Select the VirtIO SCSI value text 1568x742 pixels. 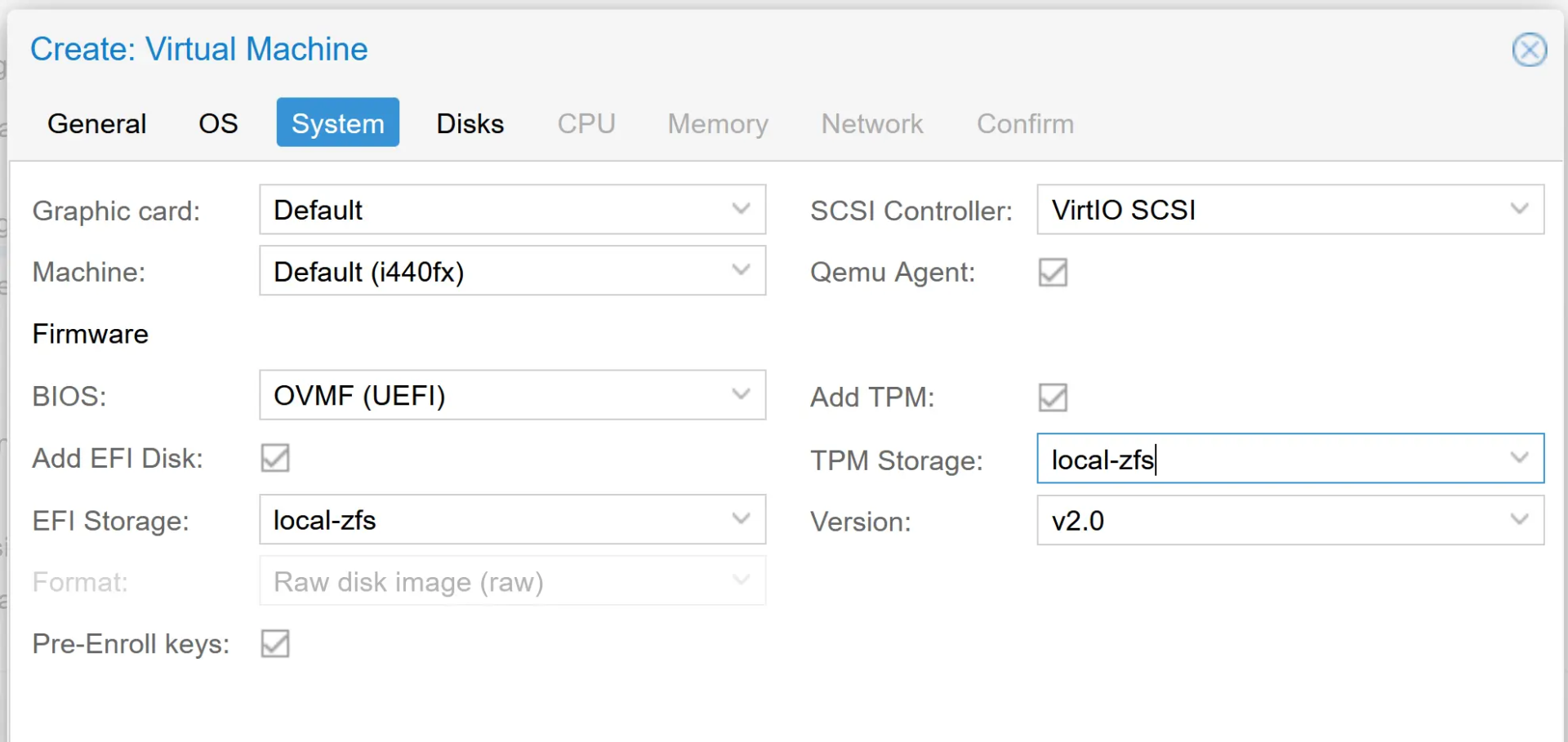[x=1123, y=210]
